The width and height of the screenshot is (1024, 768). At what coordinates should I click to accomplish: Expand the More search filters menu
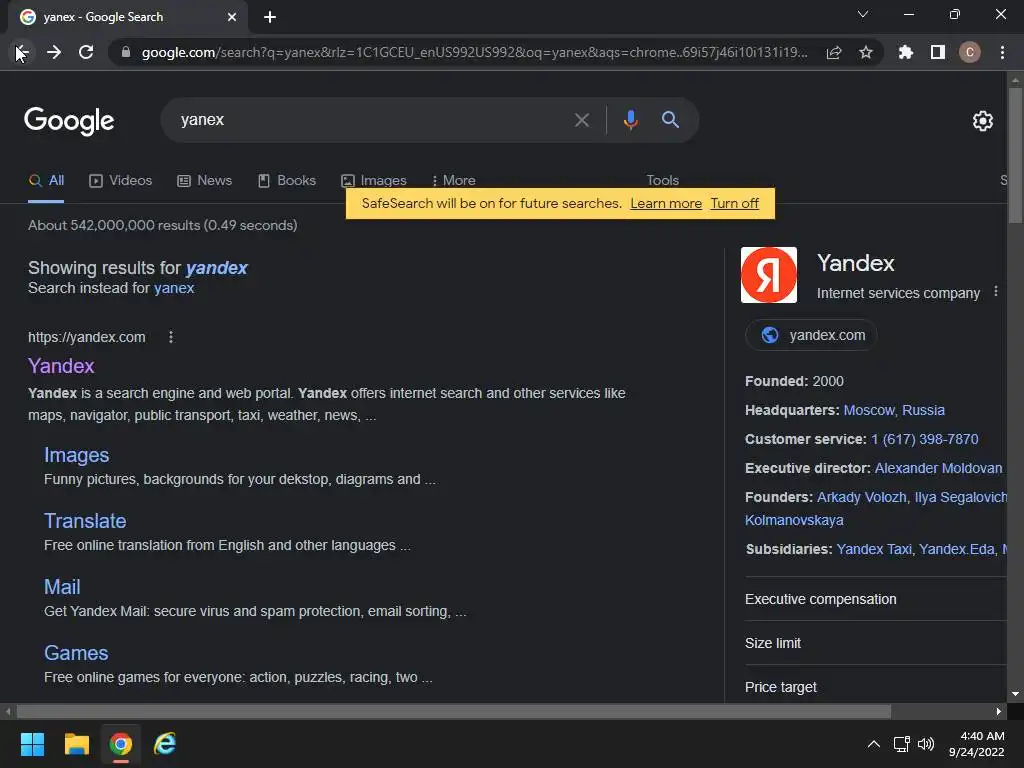453,180
